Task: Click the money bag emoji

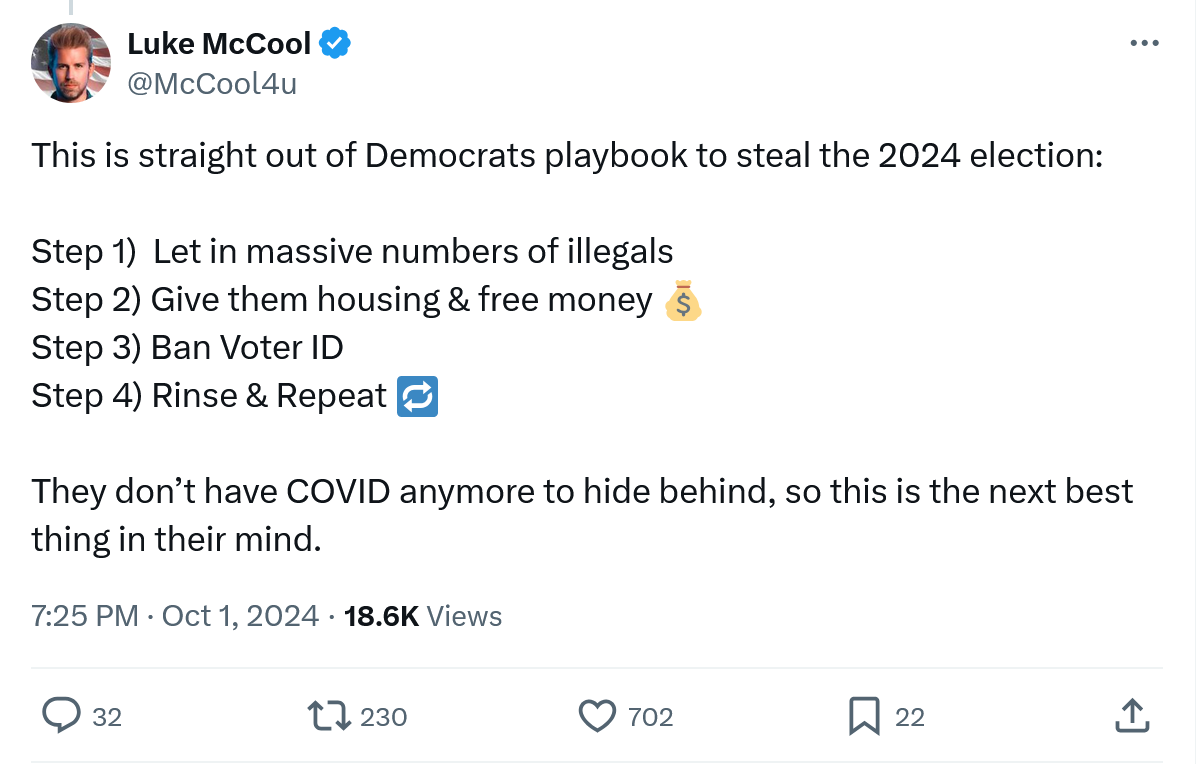Action: click(x=683, y=300)
